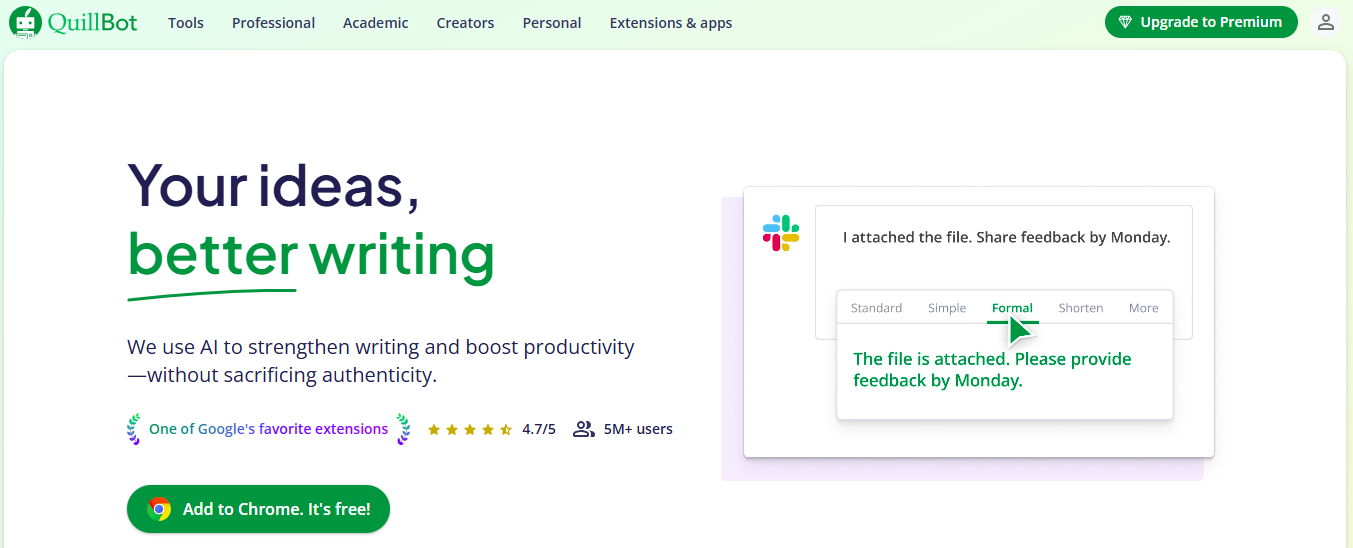
Task: Open the Tools menu
Action: point(186,23)
